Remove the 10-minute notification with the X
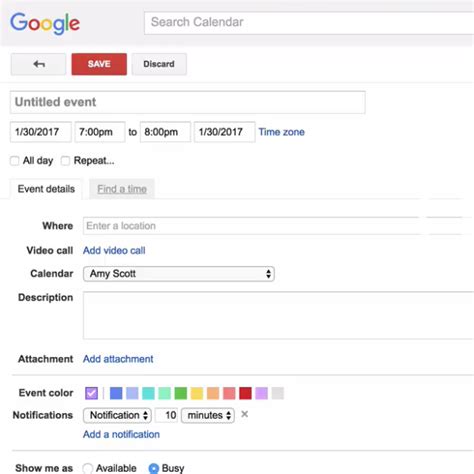Screen dimensions: 474x474 click(244, 414)
